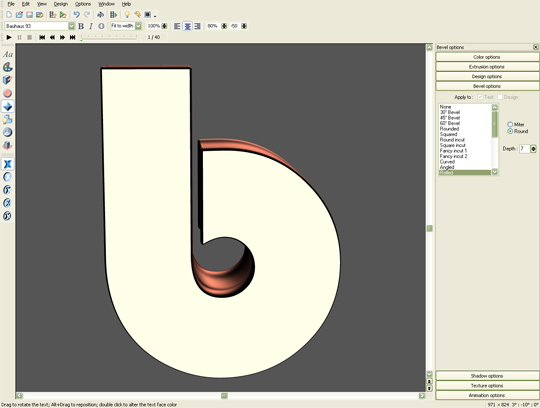This screenshot has height=408, width=540.
Task: Click the animation frame timeline slider
Action: point(109,37)
